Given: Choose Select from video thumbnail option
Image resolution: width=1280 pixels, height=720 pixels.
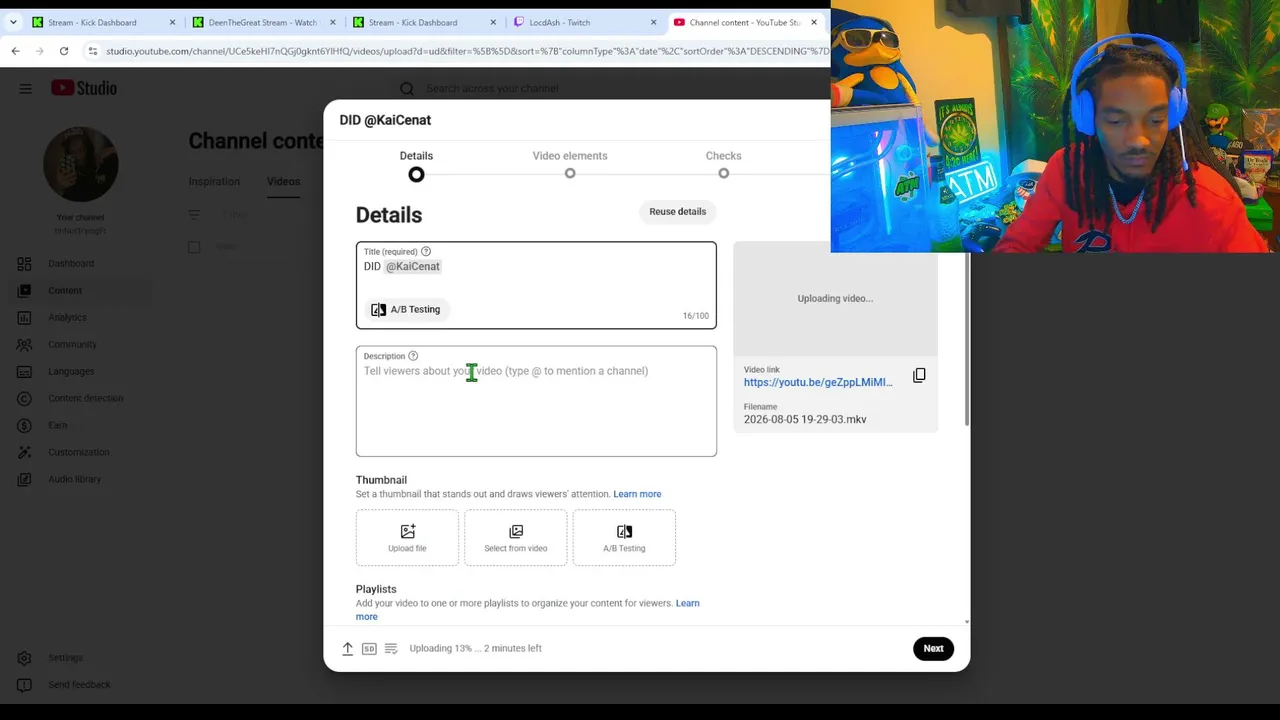Looking at the screenshot, I should point(516,538).
